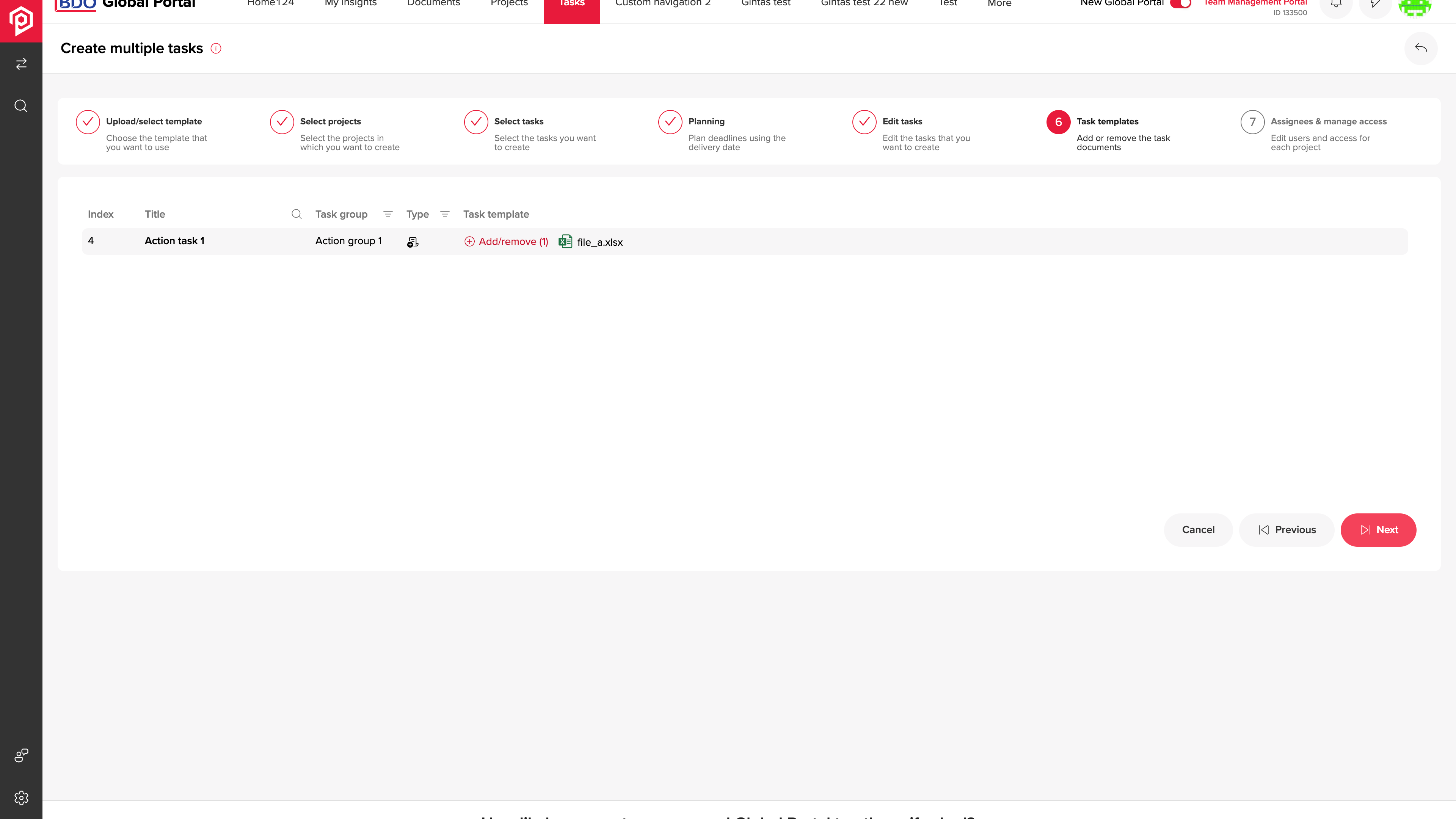Click the back arrow button top right
1456x819 pixels.
point(1421,49)
